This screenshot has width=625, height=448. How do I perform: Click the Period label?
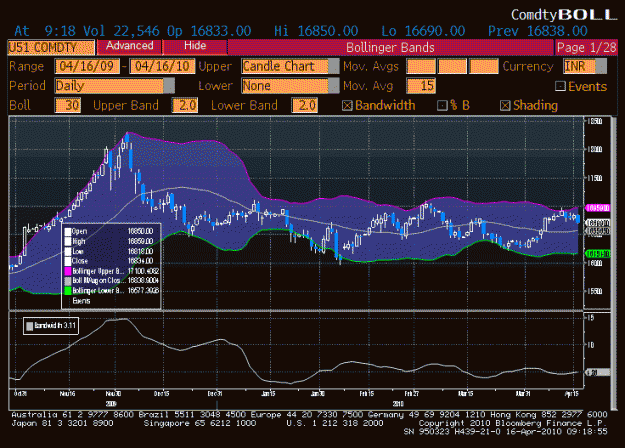pyautogui.click(x=27, y=86)
